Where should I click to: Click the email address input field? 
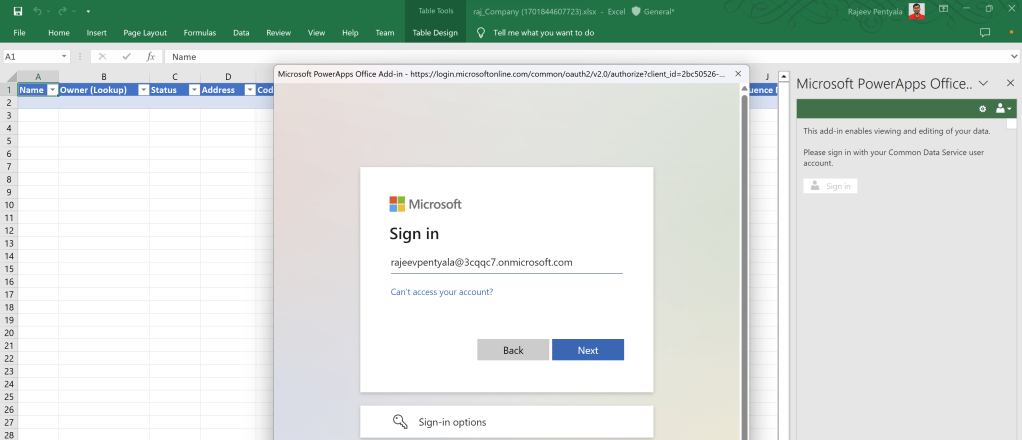point(505,263)
